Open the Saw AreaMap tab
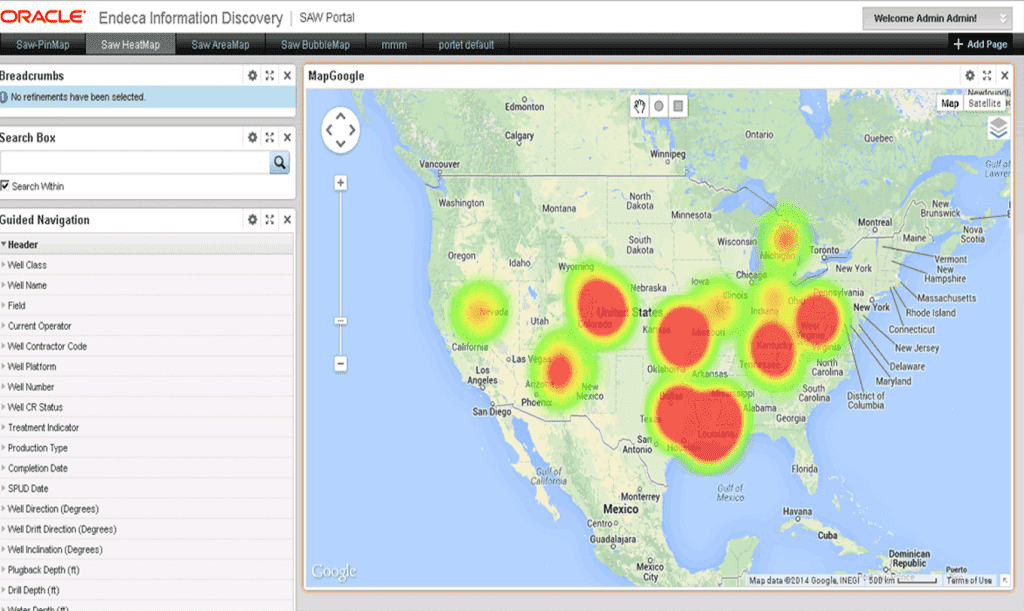The height and width of the screenshot is (611, 1024). pos(220,44)
